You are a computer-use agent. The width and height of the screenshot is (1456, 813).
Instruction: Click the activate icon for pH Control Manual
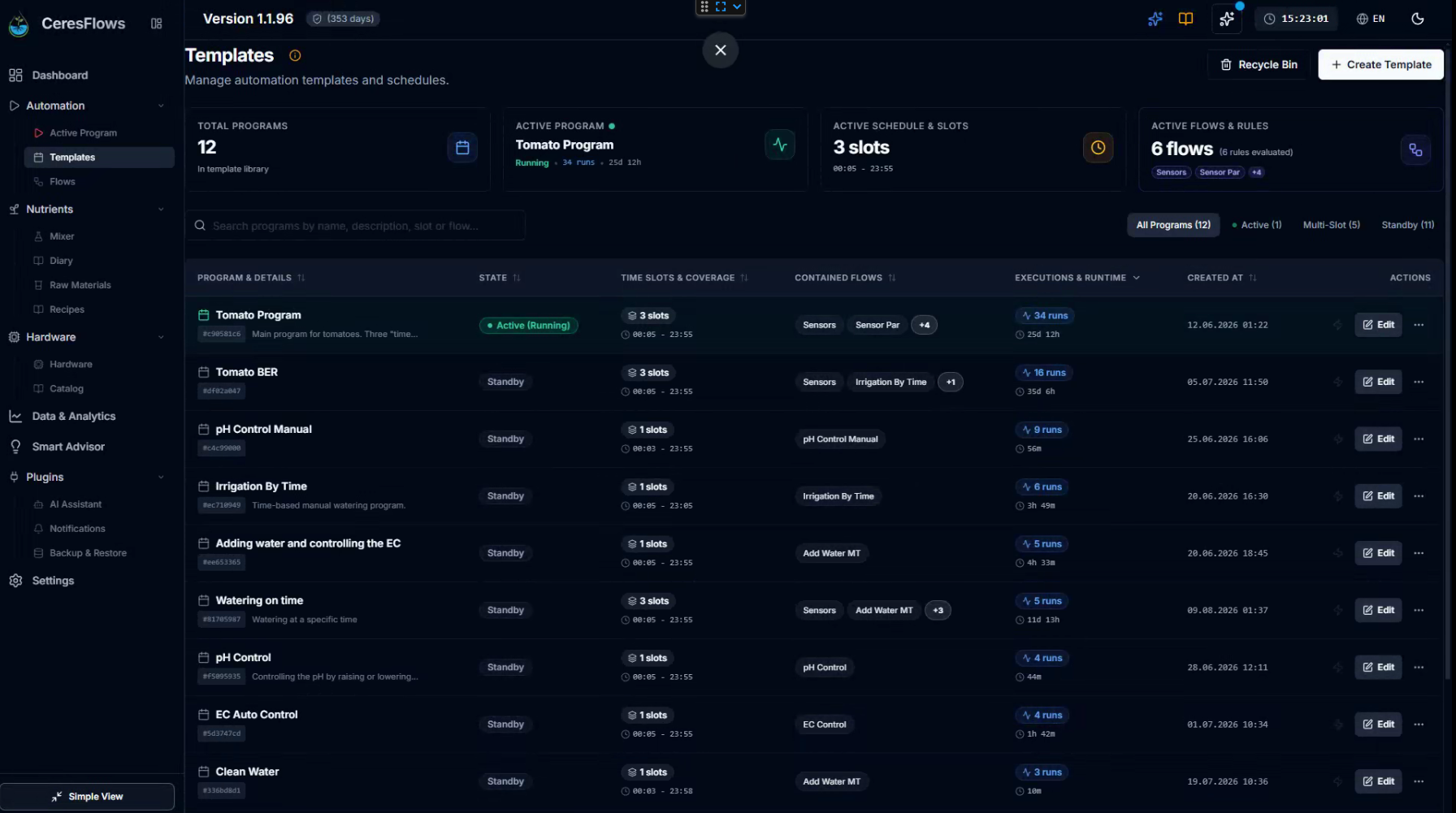click(1337, 439)
